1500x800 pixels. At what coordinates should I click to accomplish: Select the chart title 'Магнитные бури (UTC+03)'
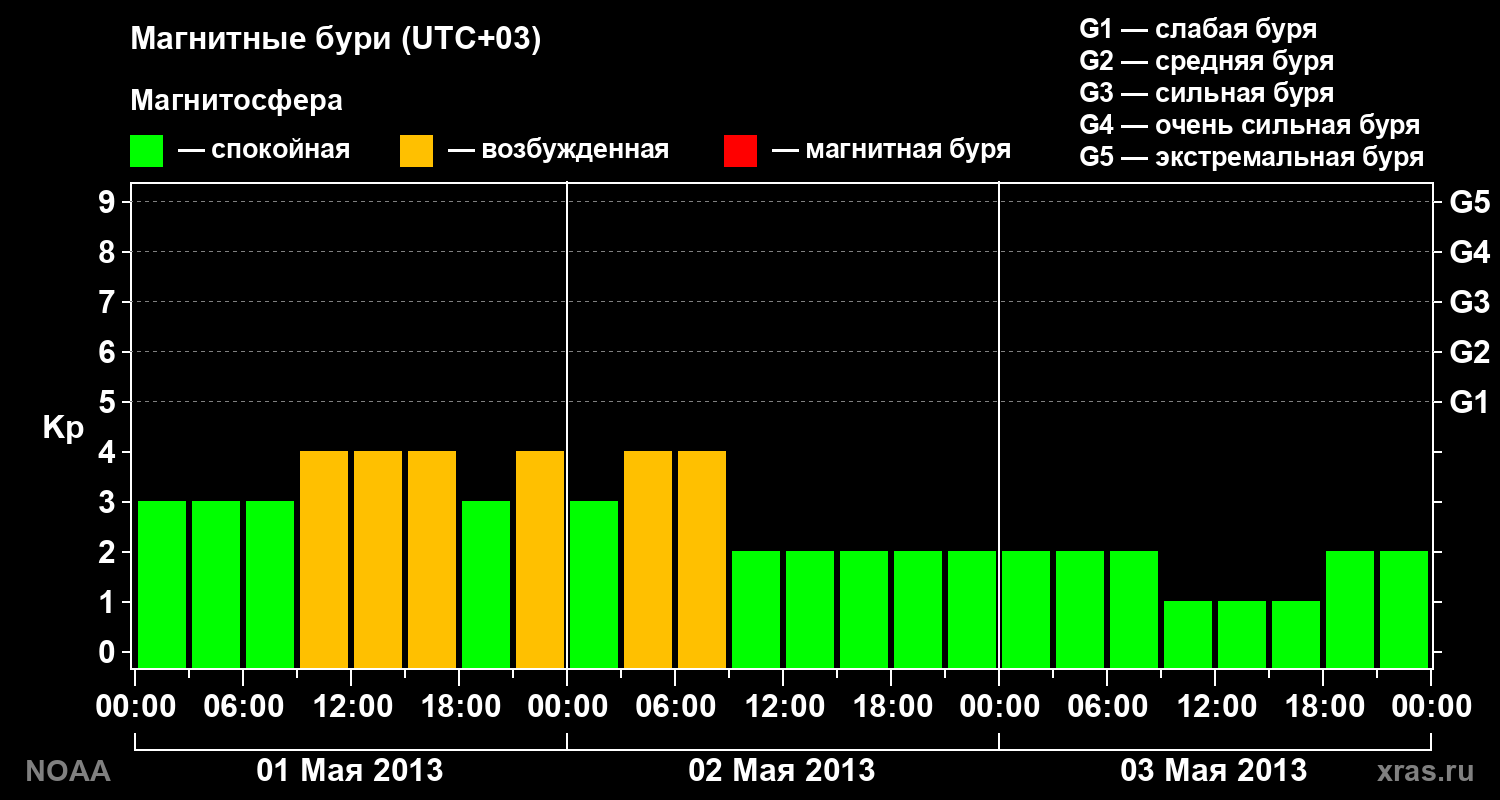click(x=336, y=41)
